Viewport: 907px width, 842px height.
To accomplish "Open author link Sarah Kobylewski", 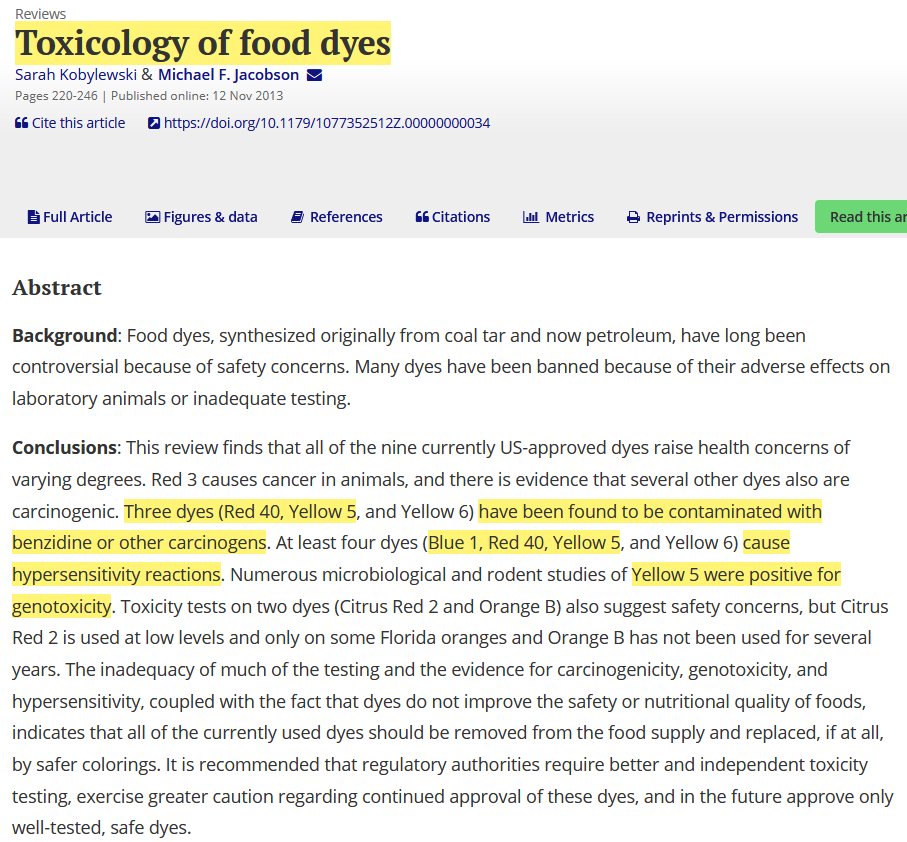I will [76, 75].
